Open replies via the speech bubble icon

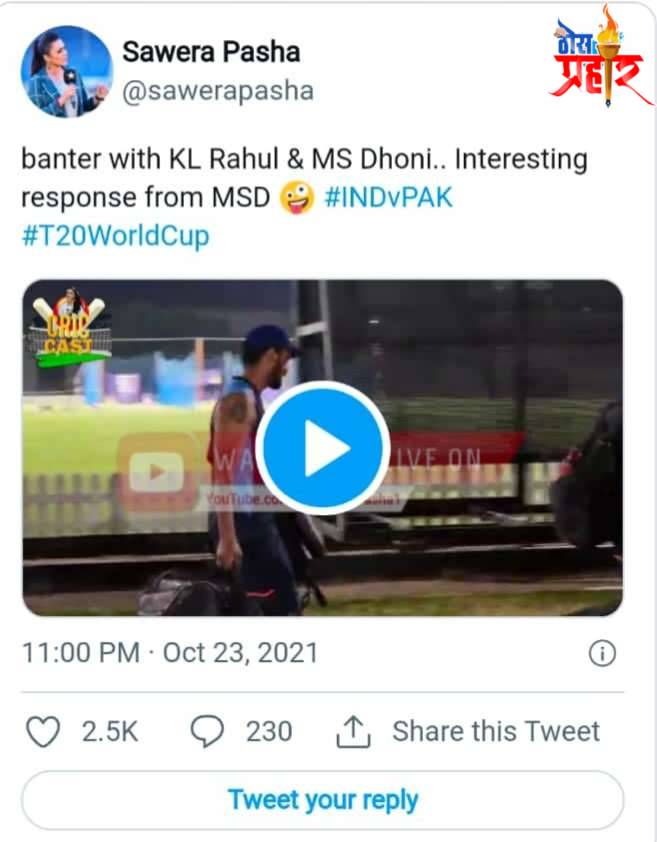[x=205, y=731]
